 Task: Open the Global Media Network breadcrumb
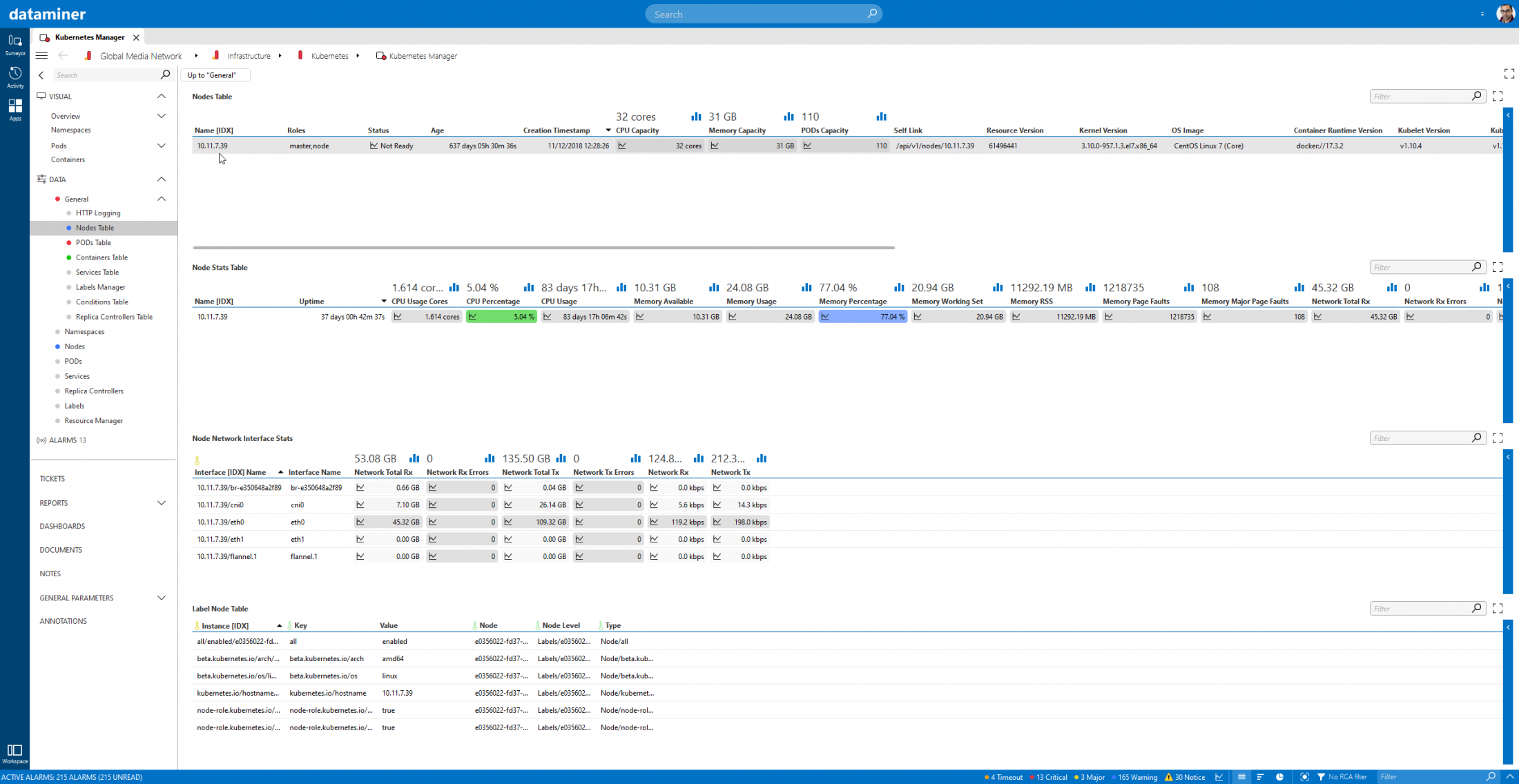(x=141, y=56)
